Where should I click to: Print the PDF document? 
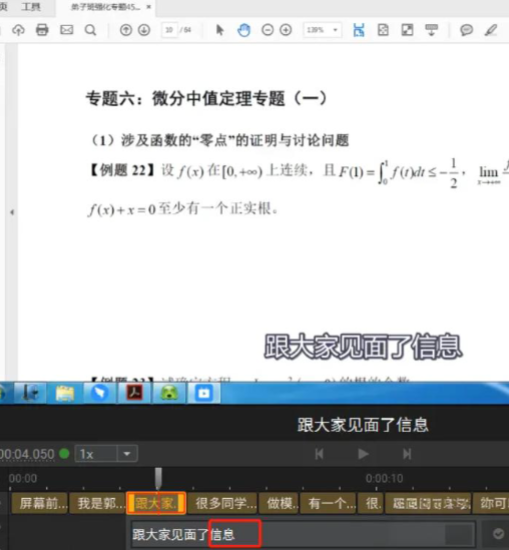(x=42, y=30)
